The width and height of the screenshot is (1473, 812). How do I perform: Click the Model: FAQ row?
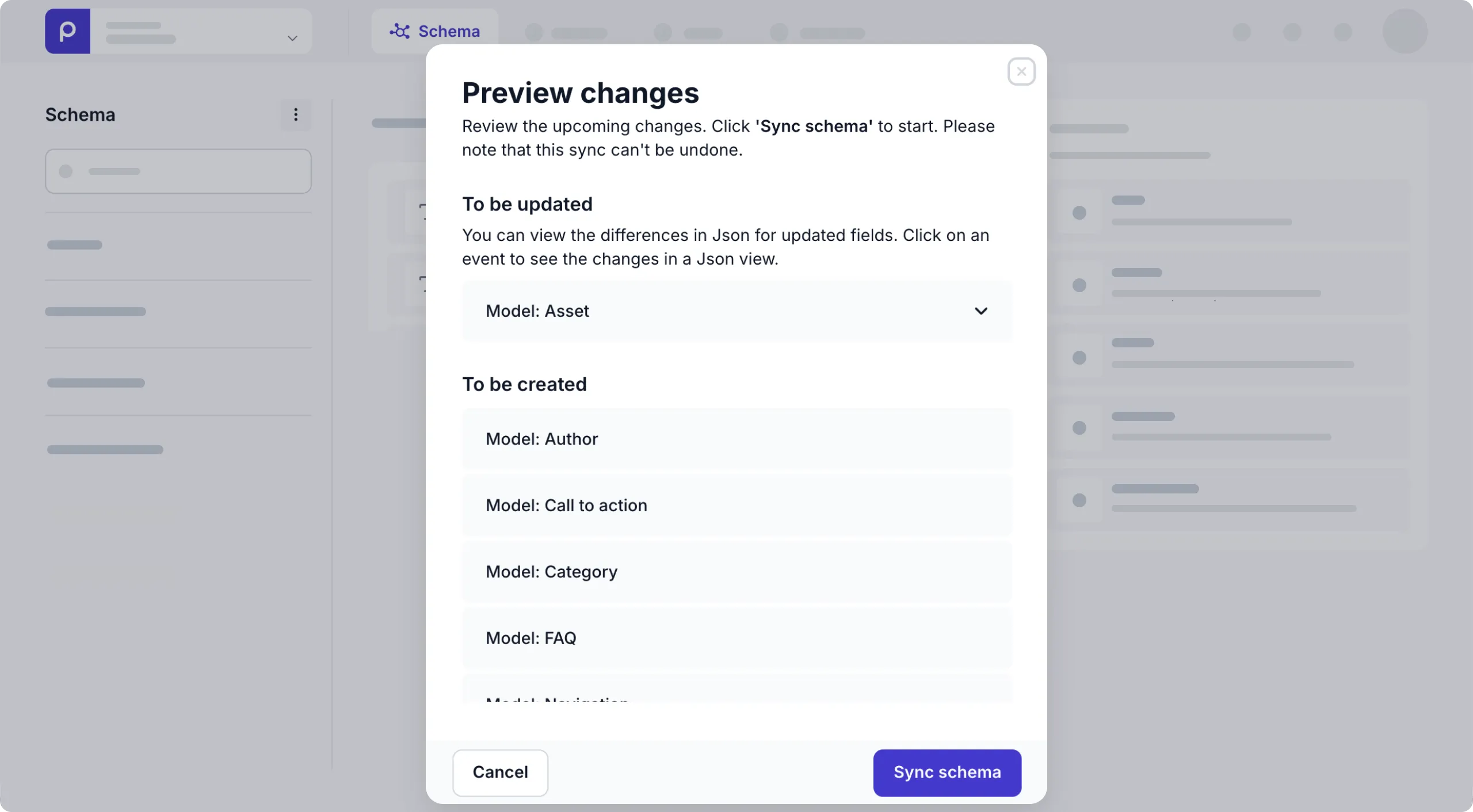(736, 637)
